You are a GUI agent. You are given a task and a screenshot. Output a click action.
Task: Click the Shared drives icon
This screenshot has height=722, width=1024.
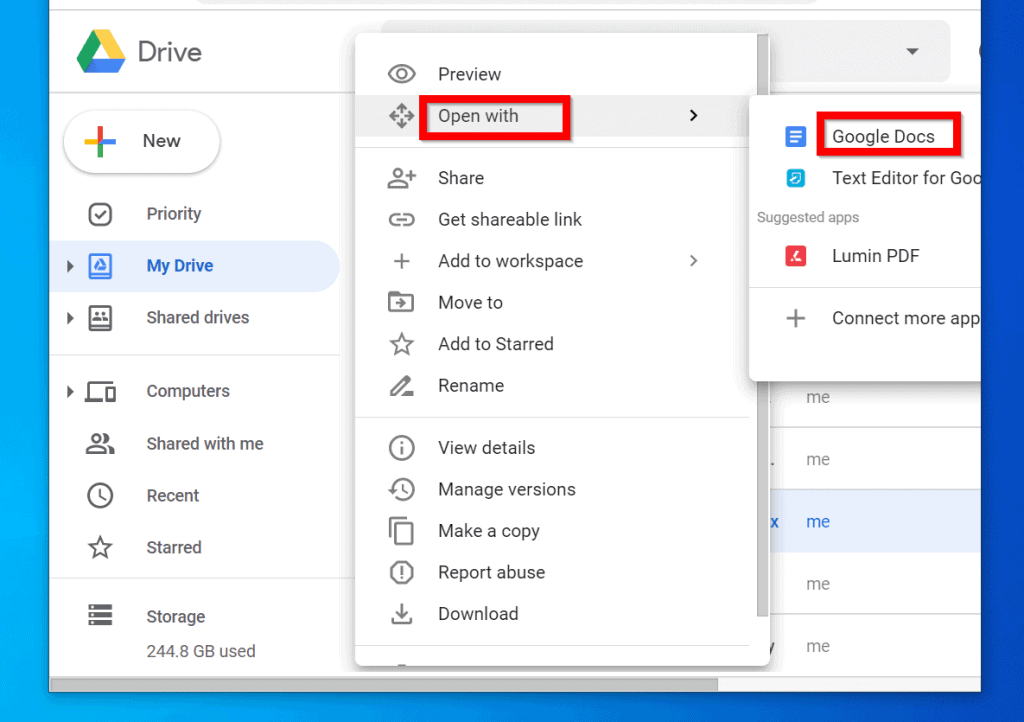click(x=100, y=318)
